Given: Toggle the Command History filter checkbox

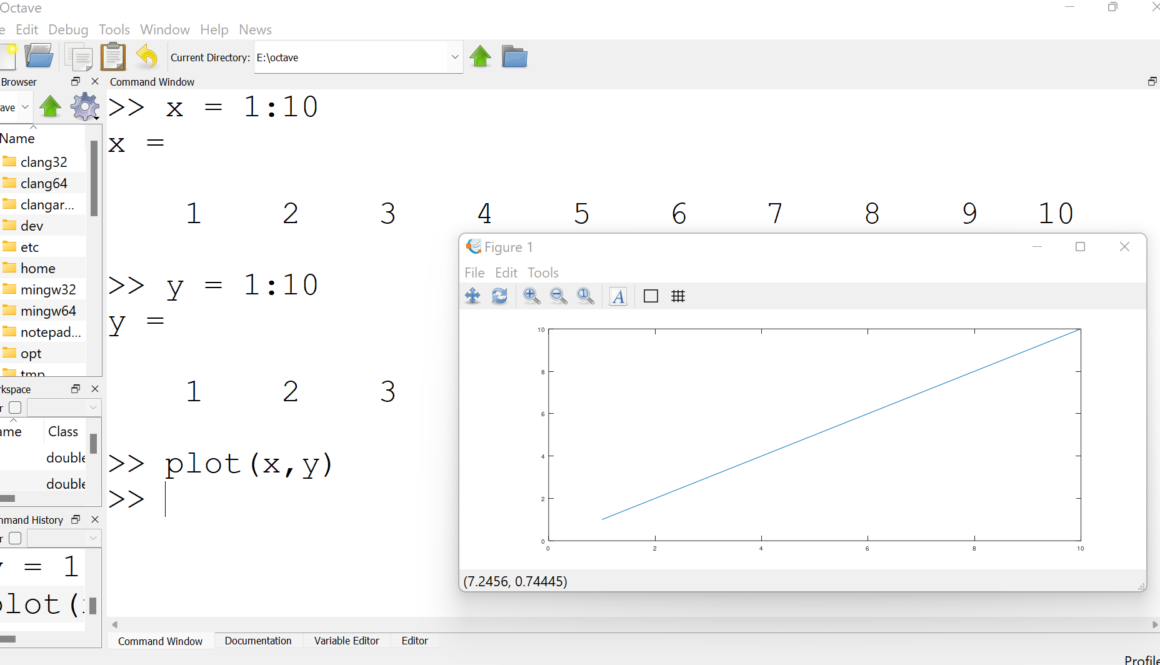Looking at the screenshot, I should click(15, 539).
